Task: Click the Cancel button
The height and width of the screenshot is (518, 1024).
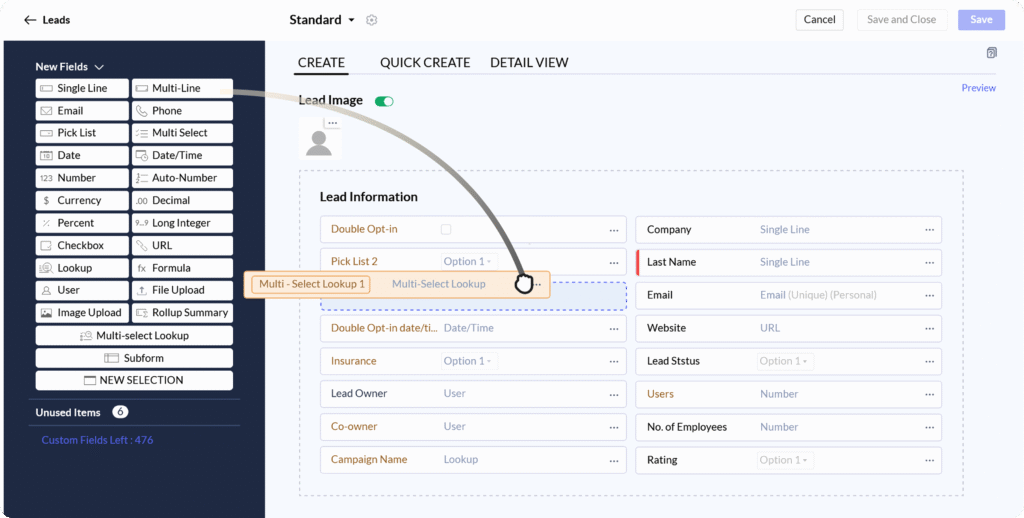Action: tap(820, 20)
